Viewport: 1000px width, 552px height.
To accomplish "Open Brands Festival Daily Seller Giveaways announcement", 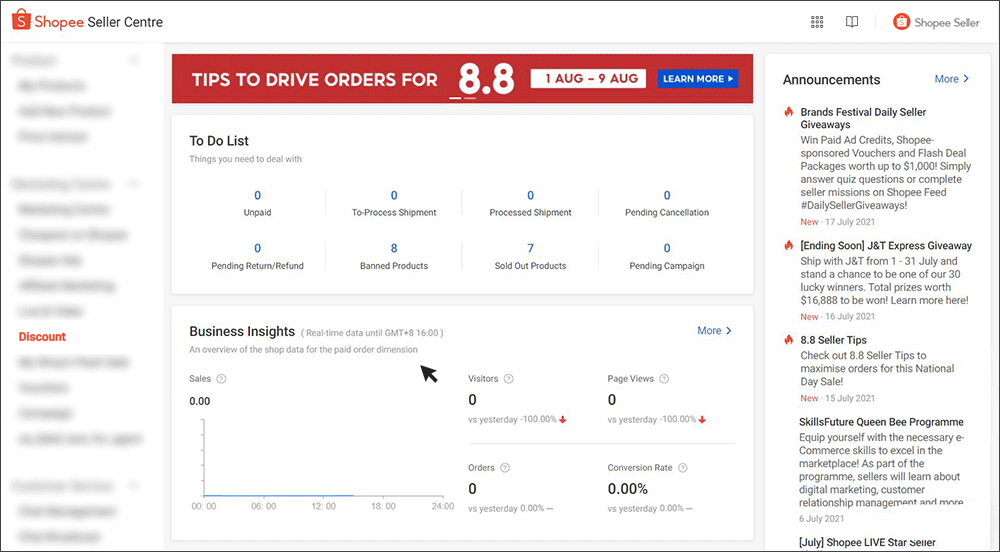I will (863, 118).
